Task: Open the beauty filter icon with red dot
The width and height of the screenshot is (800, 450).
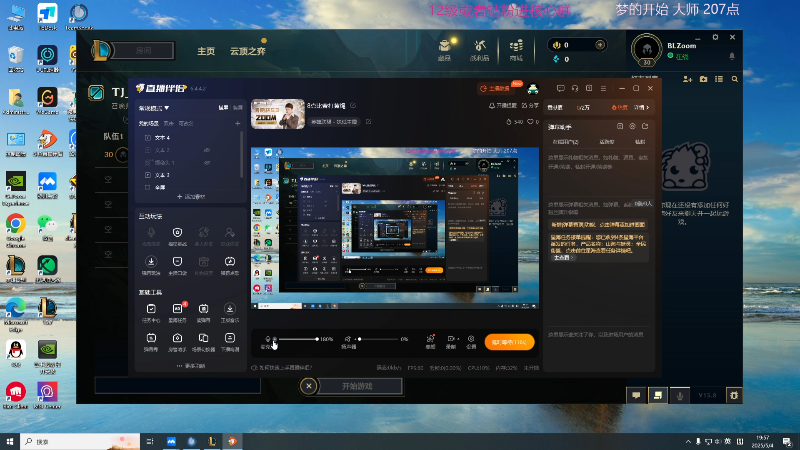Action: click(430, 341)
